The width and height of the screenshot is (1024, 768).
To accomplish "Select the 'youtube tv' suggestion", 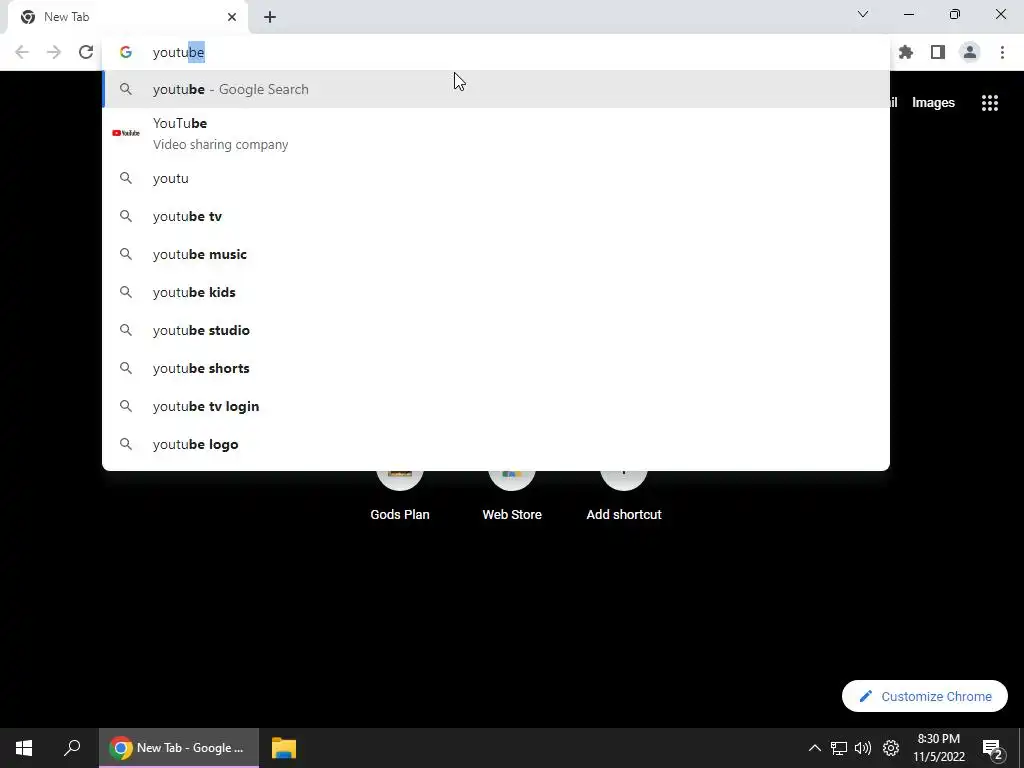I will coord(496,216).
